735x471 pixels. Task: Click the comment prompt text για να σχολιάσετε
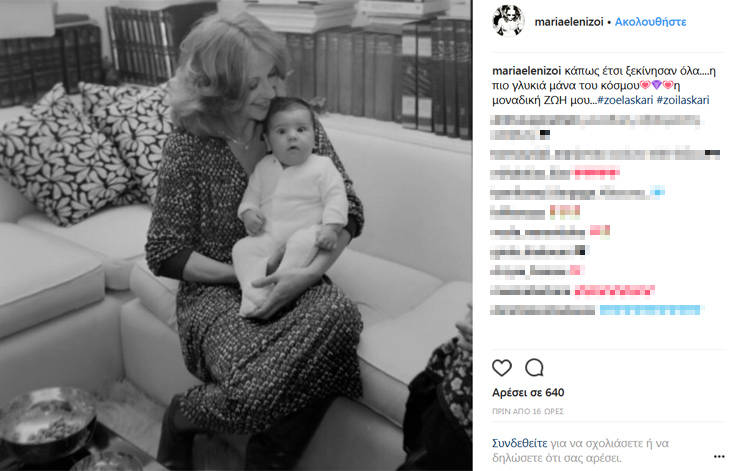[609, 443]
